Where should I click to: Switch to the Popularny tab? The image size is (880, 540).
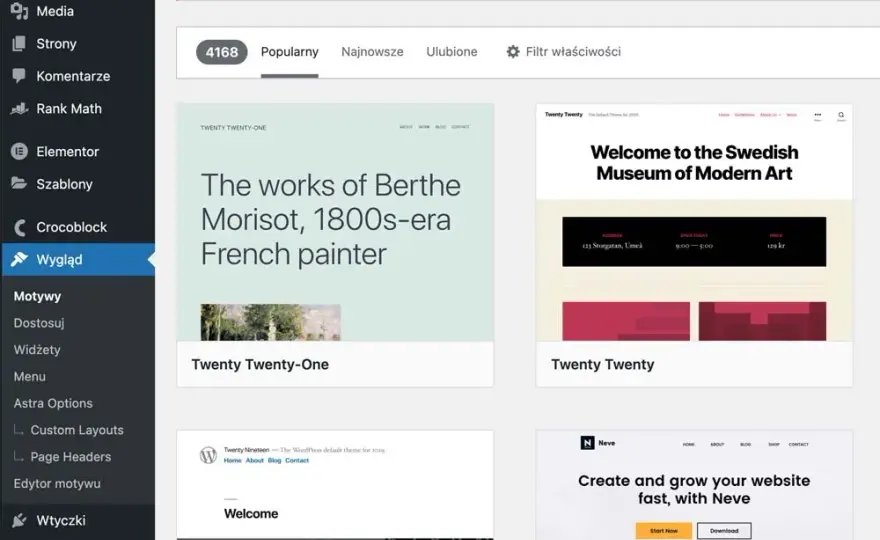point(290,52)
